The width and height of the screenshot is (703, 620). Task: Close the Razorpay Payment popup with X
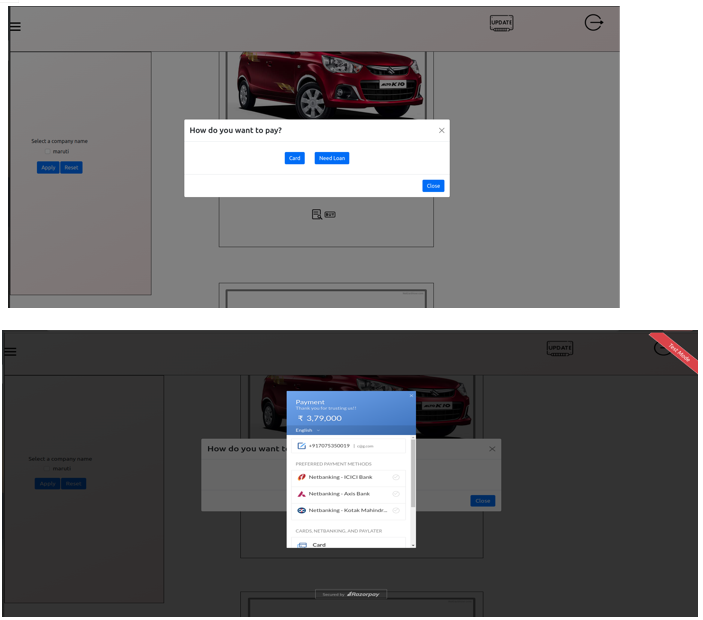coord(411,396)
